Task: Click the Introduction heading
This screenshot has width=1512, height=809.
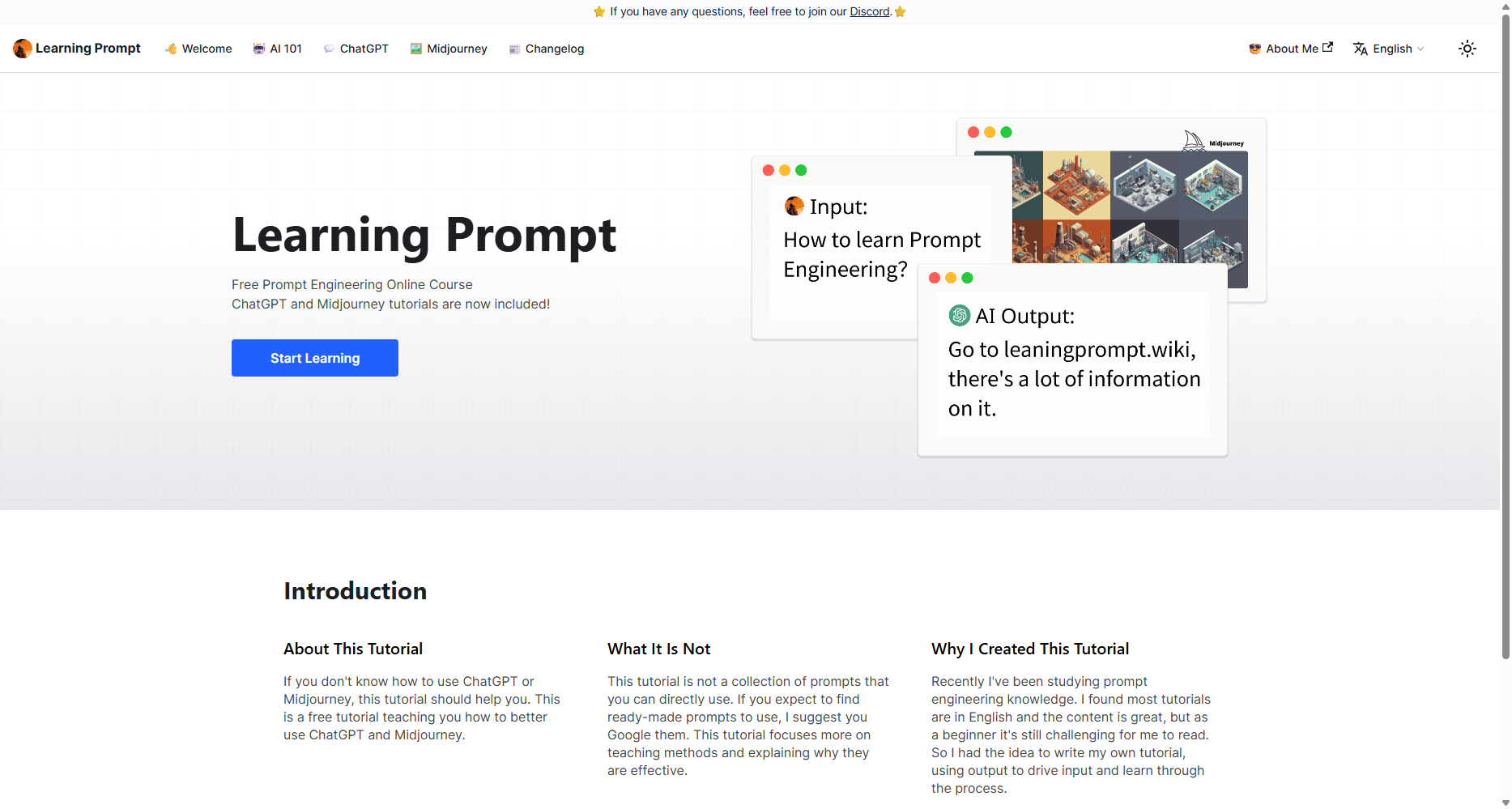Action: [355, 591]
